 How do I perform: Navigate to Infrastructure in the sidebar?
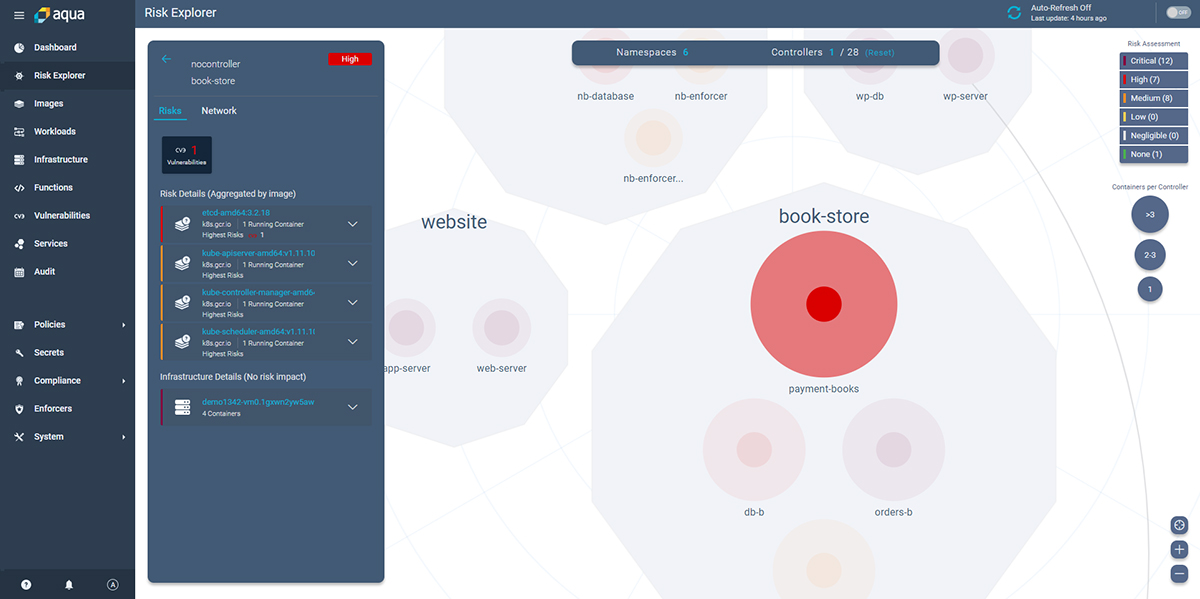[60, 159]
